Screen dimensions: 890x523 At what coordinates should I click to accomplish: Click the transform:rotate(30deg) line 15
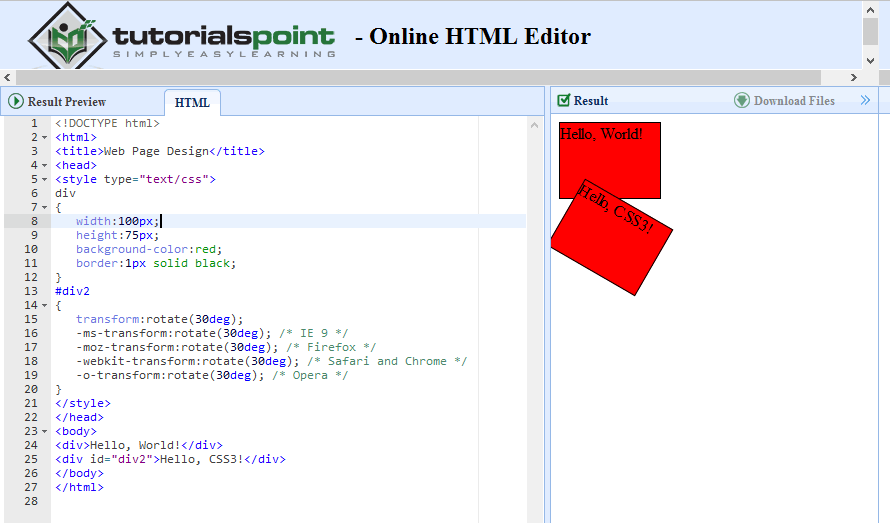(159, 319)
